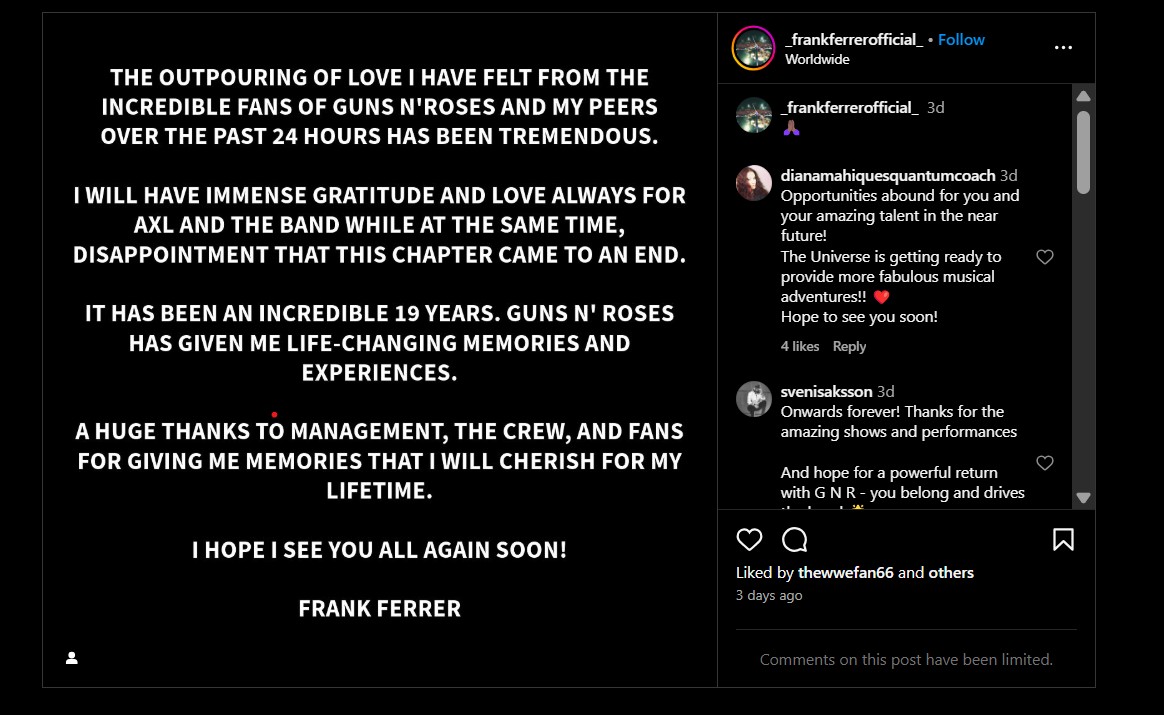View the 4 likes on the comment
This screenshot has width=1164, height=715.
(800, 346)
